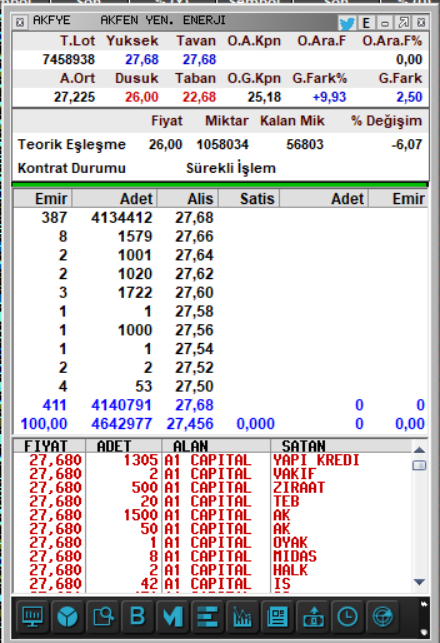The height and width of the screenshot is (643, 440).
Task: Open the news page icon
Action: pos(277,616)
